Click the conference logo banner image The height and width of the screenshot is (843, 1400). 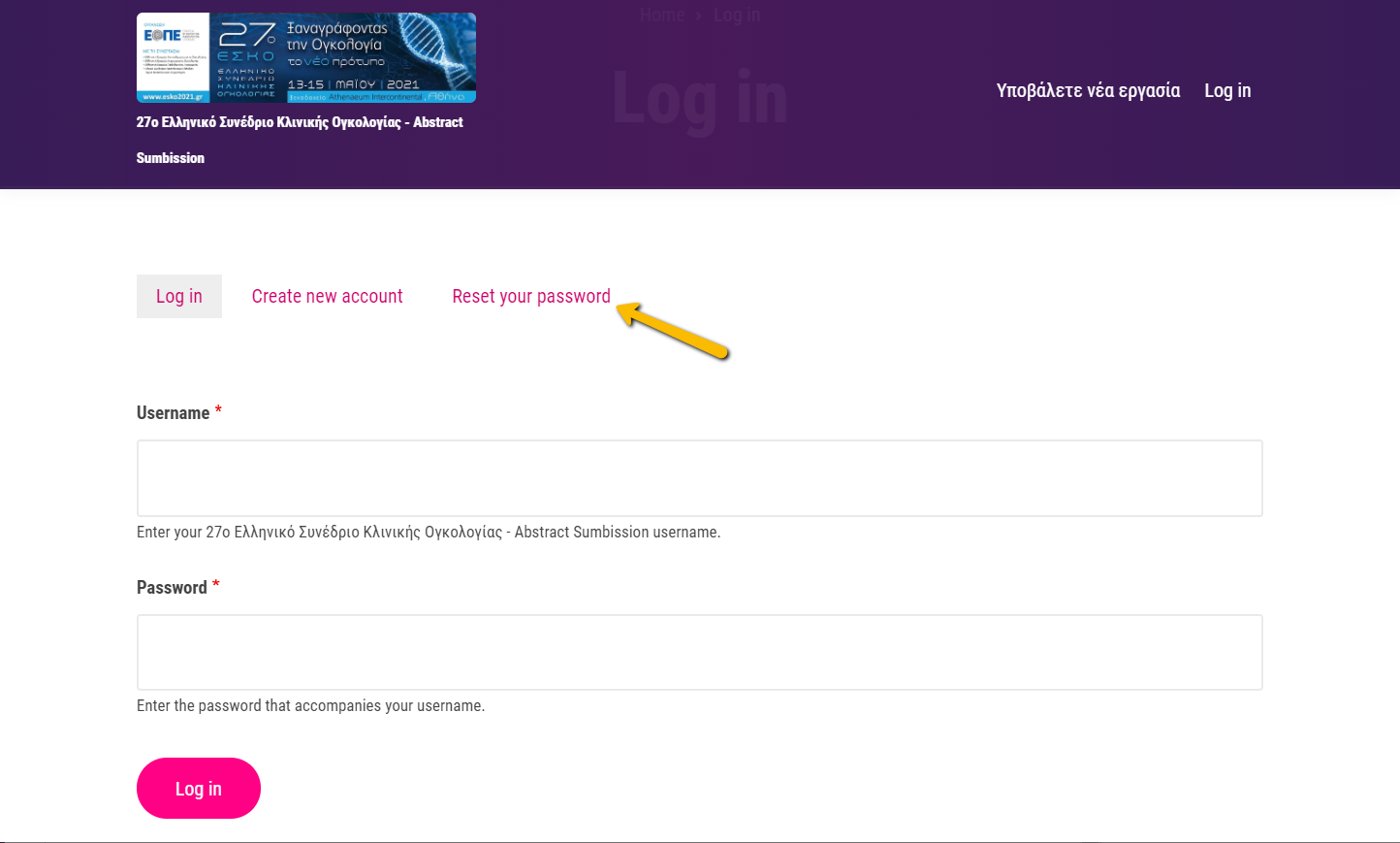pos(305,57)
